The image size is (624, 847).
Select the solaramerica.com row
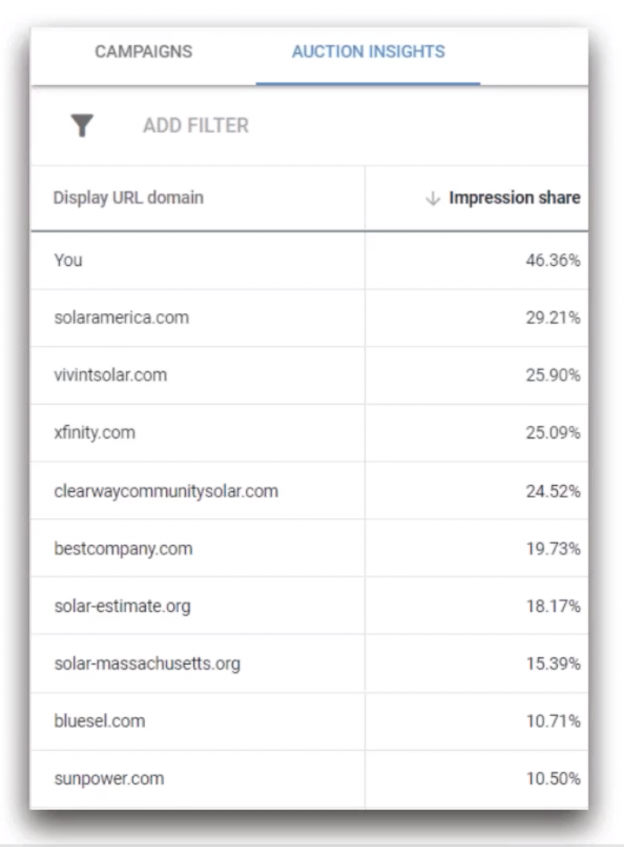point(310,318)
